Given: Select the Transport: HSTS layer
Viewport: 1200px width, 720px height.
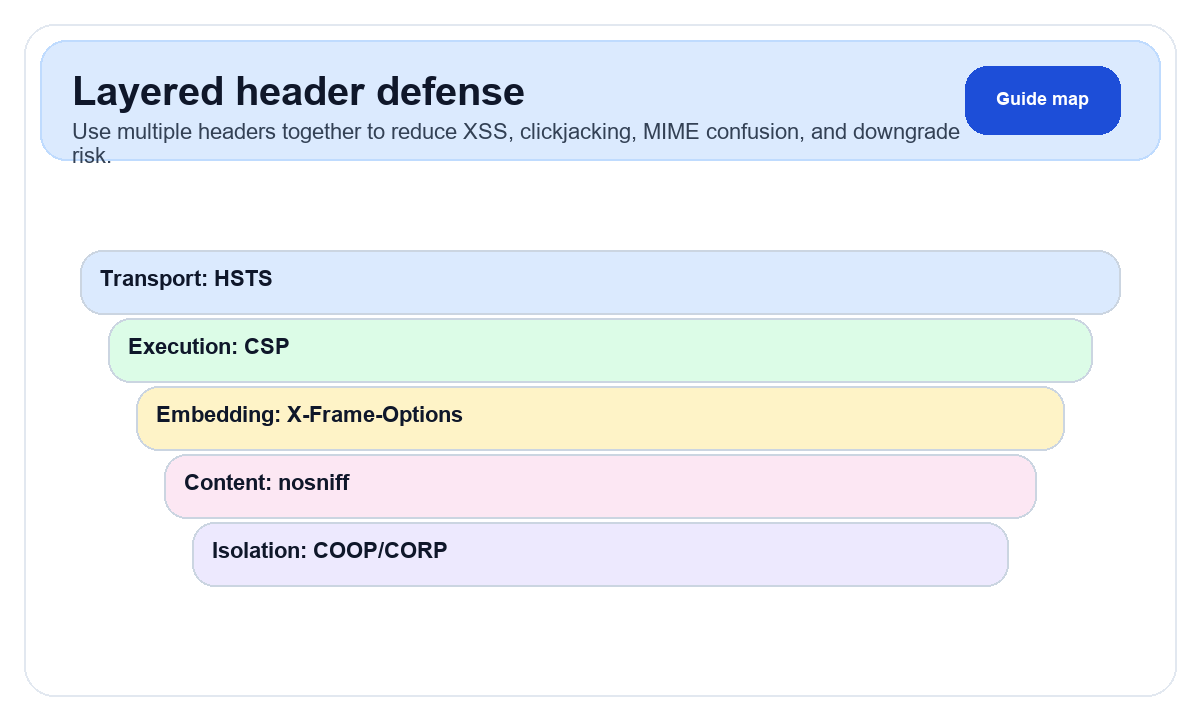Looking at the screenshot, I should [600, 282].
